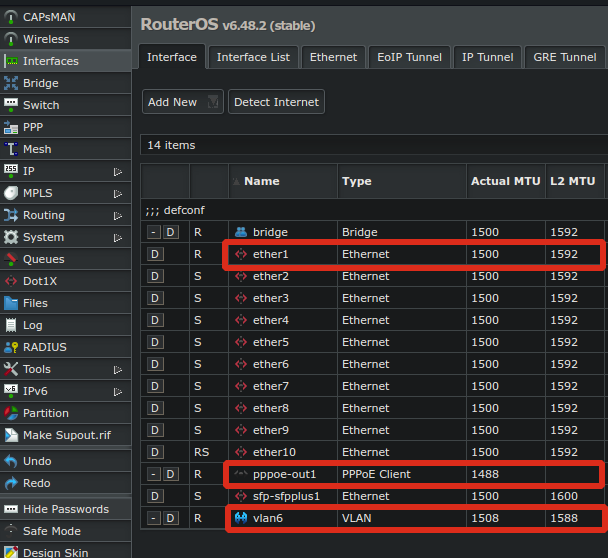Image resolution: width=608 pixels, height=558 pixels.
Task: Toggle the D button for sfp-sfpplus1
Action: (155, 496)
